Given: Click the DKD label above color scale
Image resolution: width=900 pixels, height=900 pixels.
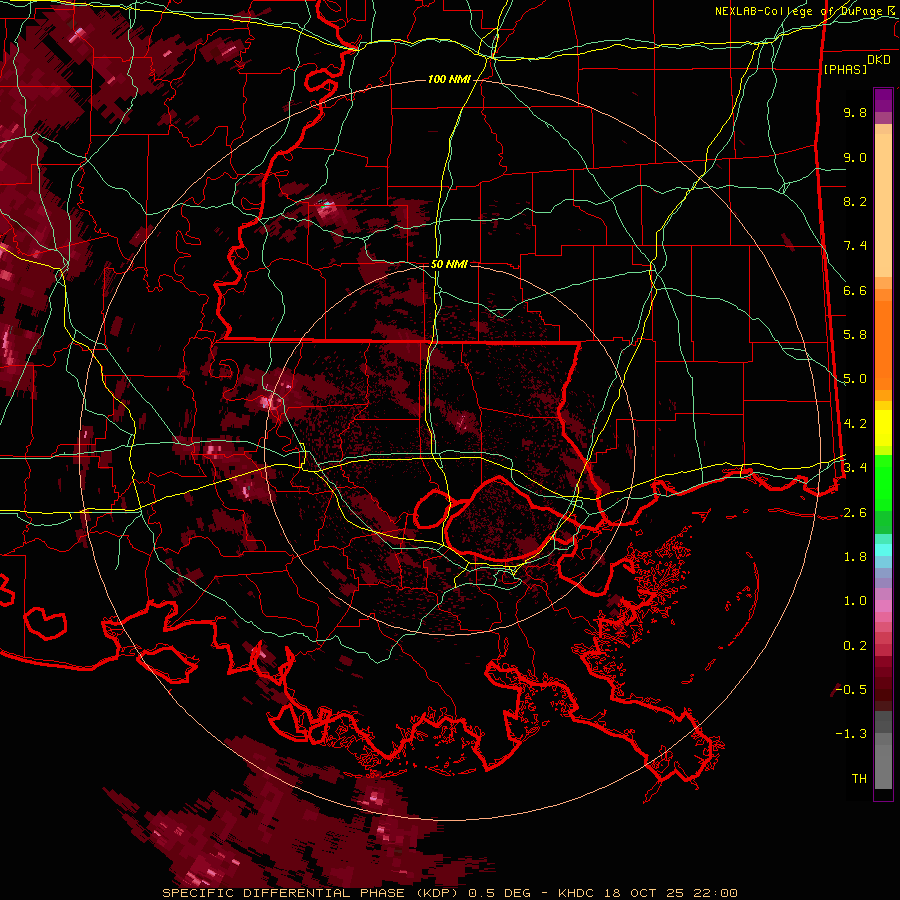Looking at the screenshot, I should (879, 60).
